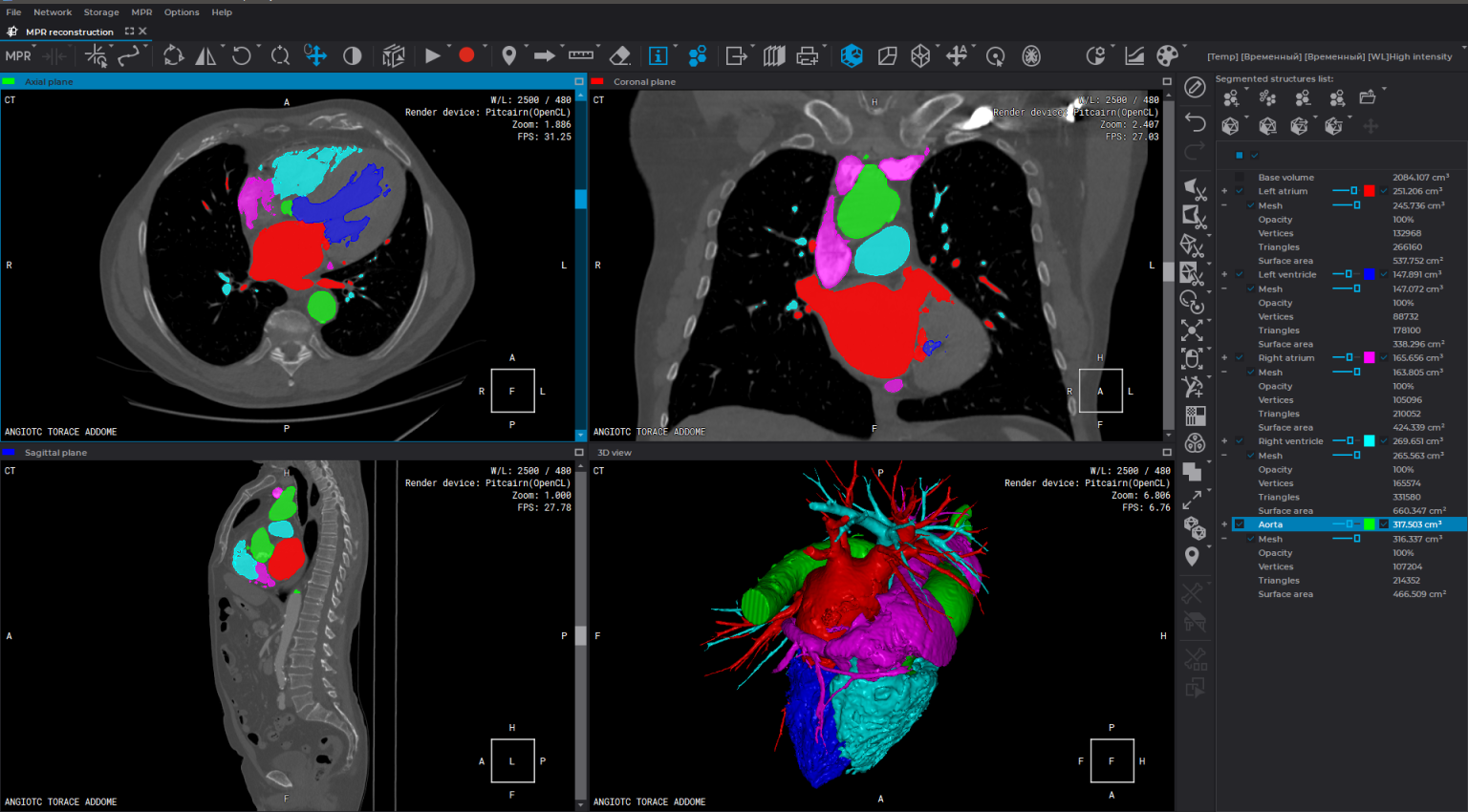Click the pencil edit icon in side toolbar
This screenshot has width=1468, height=812.
(1195, 88)
